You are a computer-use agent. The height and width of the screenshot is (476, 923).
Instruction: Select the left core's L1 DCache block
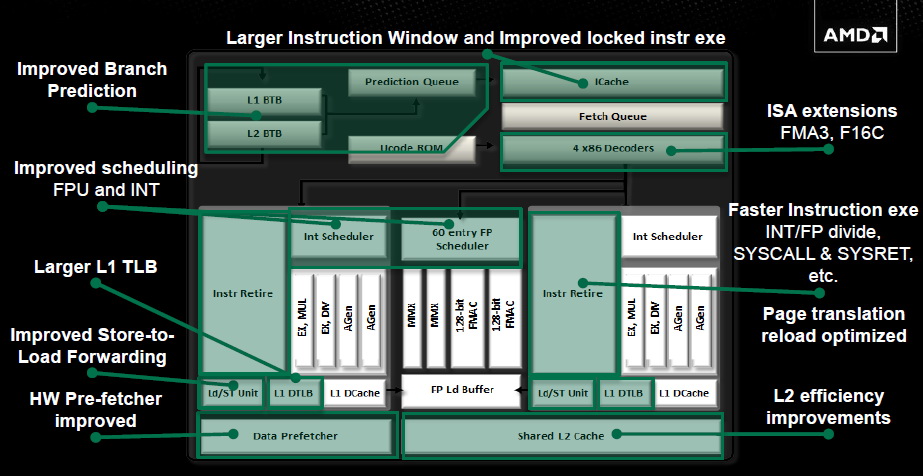pyautogui.click(x=355, y=393)
